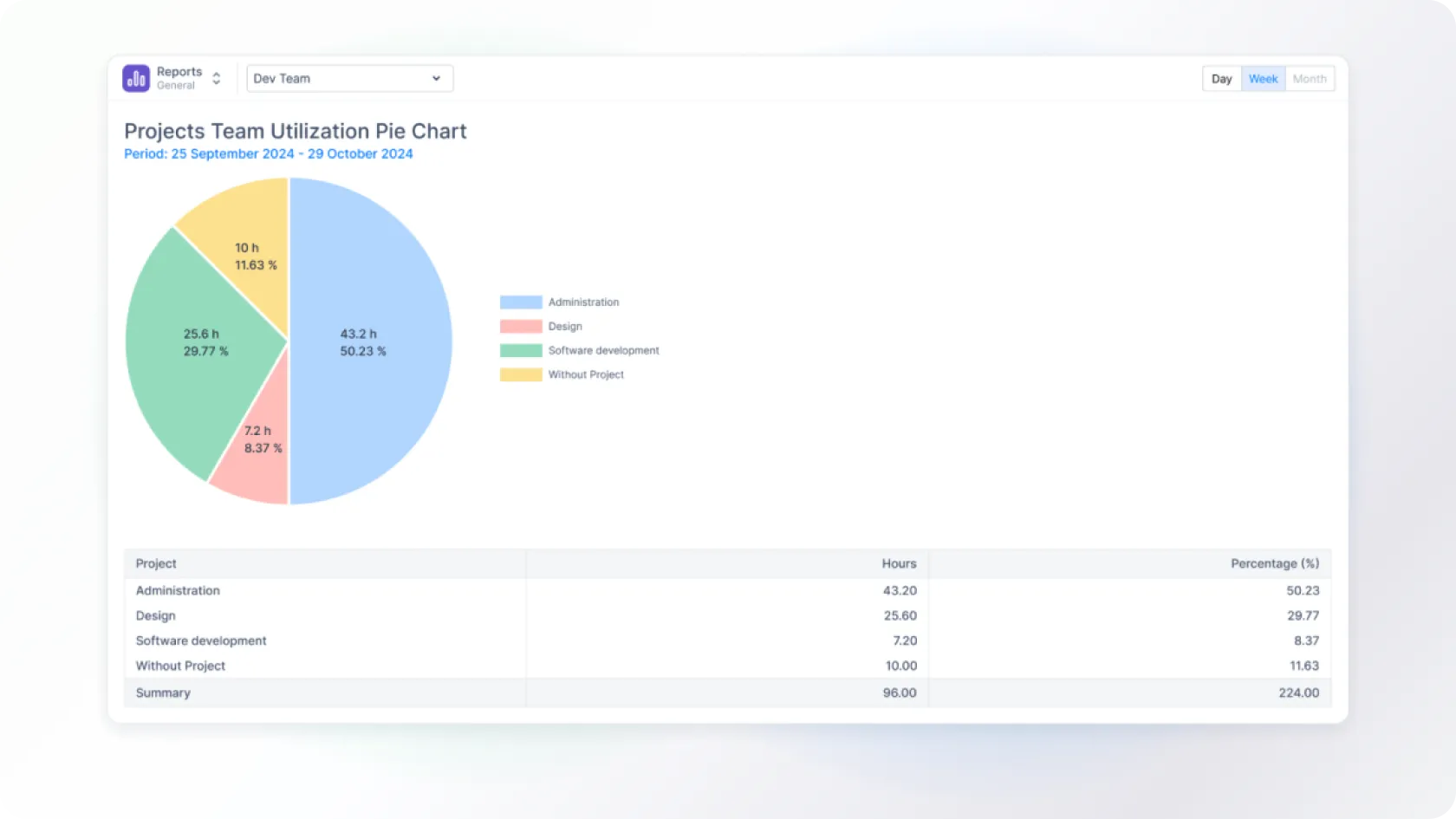This screenshot has width=1456, height=819.
Task: Toggle Design series via pink legend swatch
Action: coord(521,327)
